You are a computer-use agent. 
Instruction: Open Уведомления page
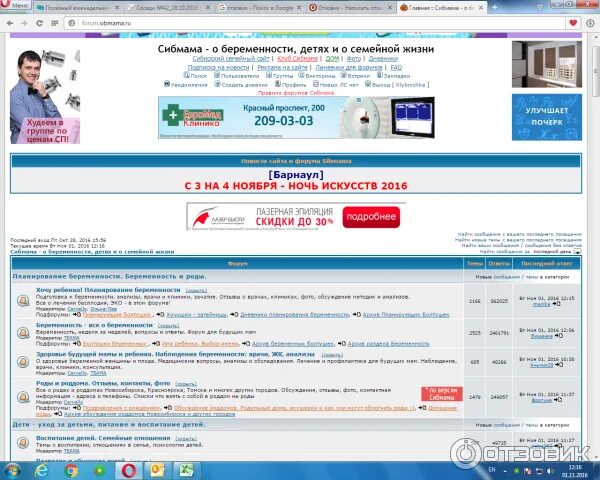pyautogui.click(x=186, y=85)
